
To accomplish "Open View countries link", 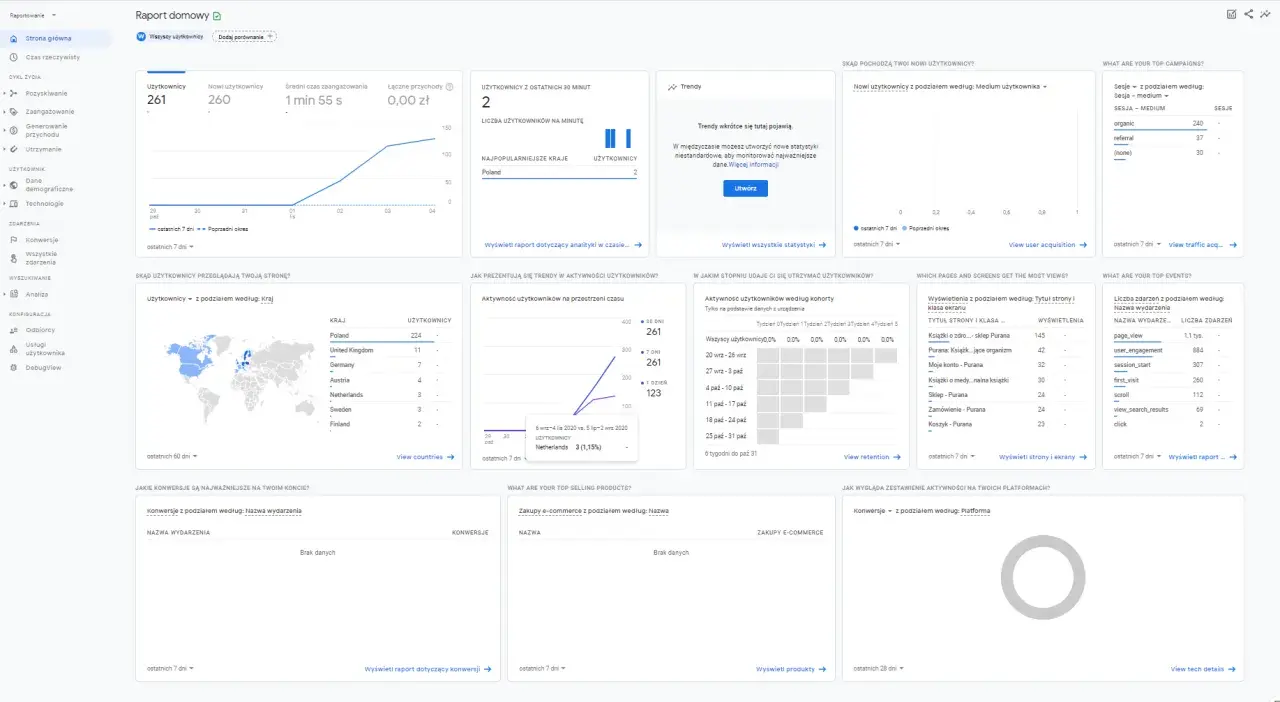I will (x=425, y=457).
